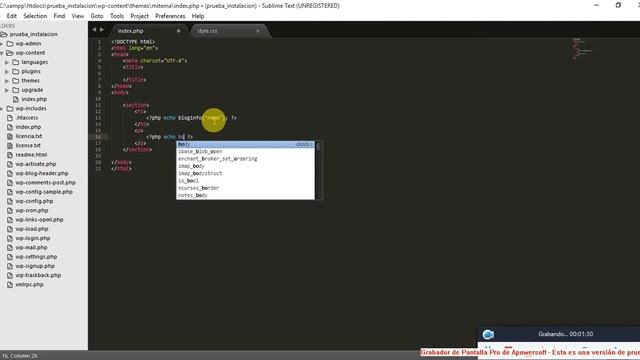
Task: Open wp-settings.php in the sidebar
Action: 36,257
